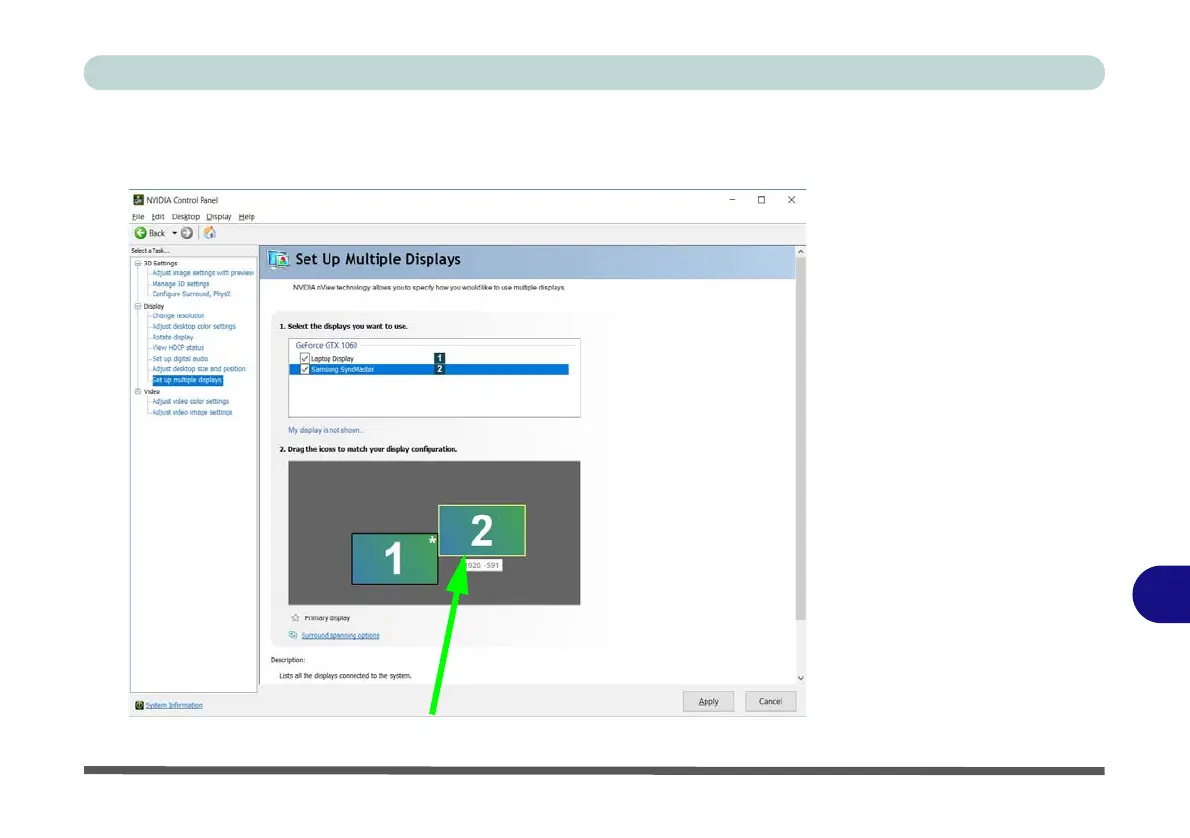
Task: Click the display 2 monitor thumbnail
Action: (x=482, y=531)
